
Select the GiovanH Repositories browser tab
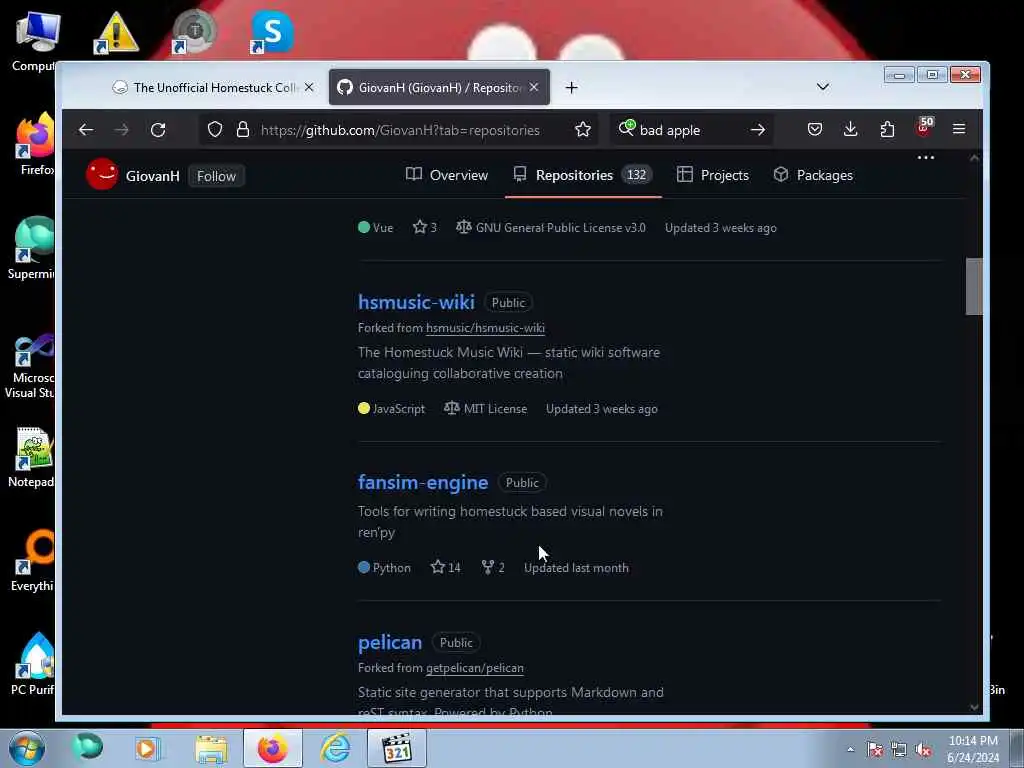439,88
